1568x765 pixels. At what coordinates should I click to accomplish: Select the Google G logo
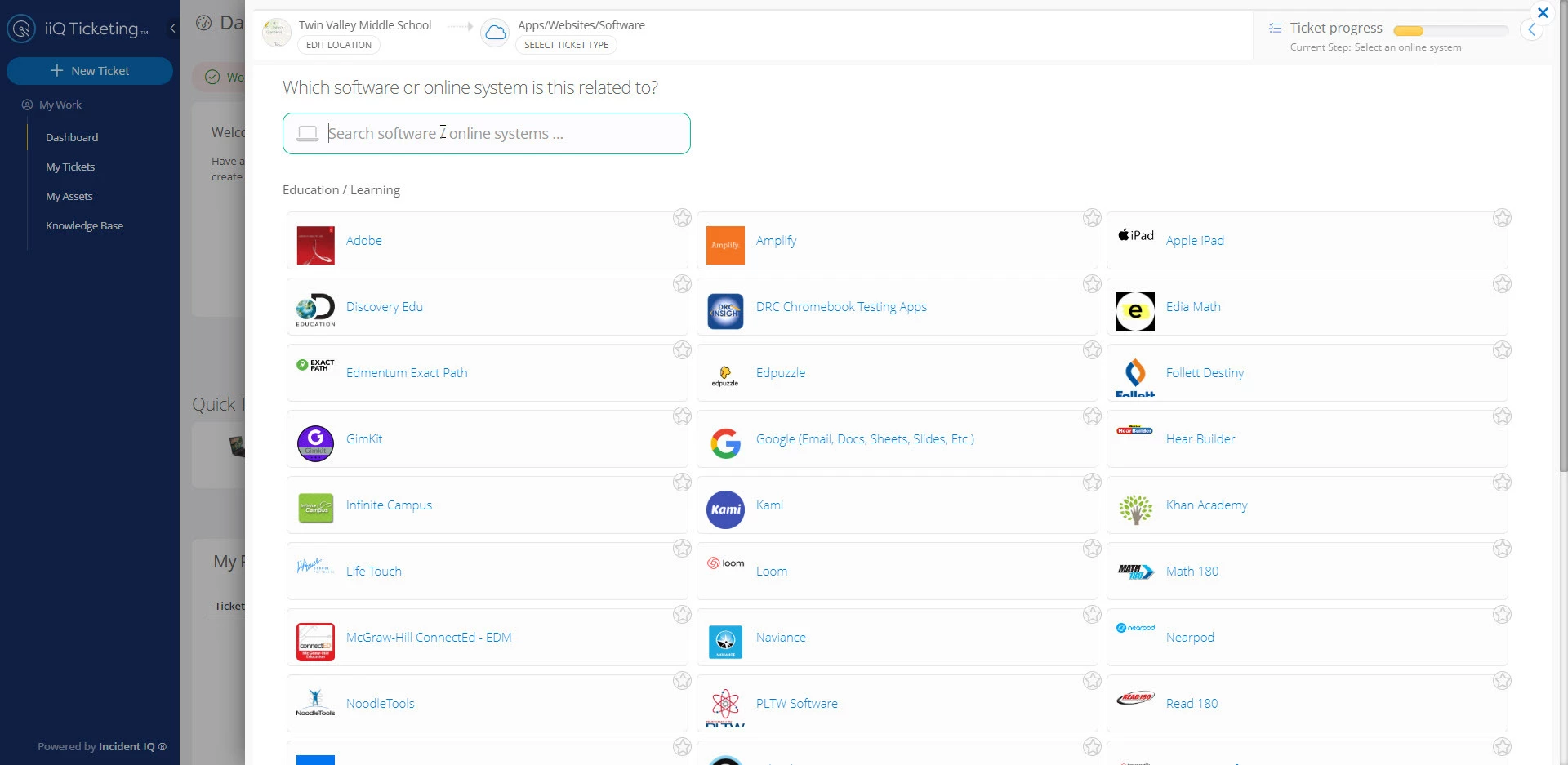[725, 443]
